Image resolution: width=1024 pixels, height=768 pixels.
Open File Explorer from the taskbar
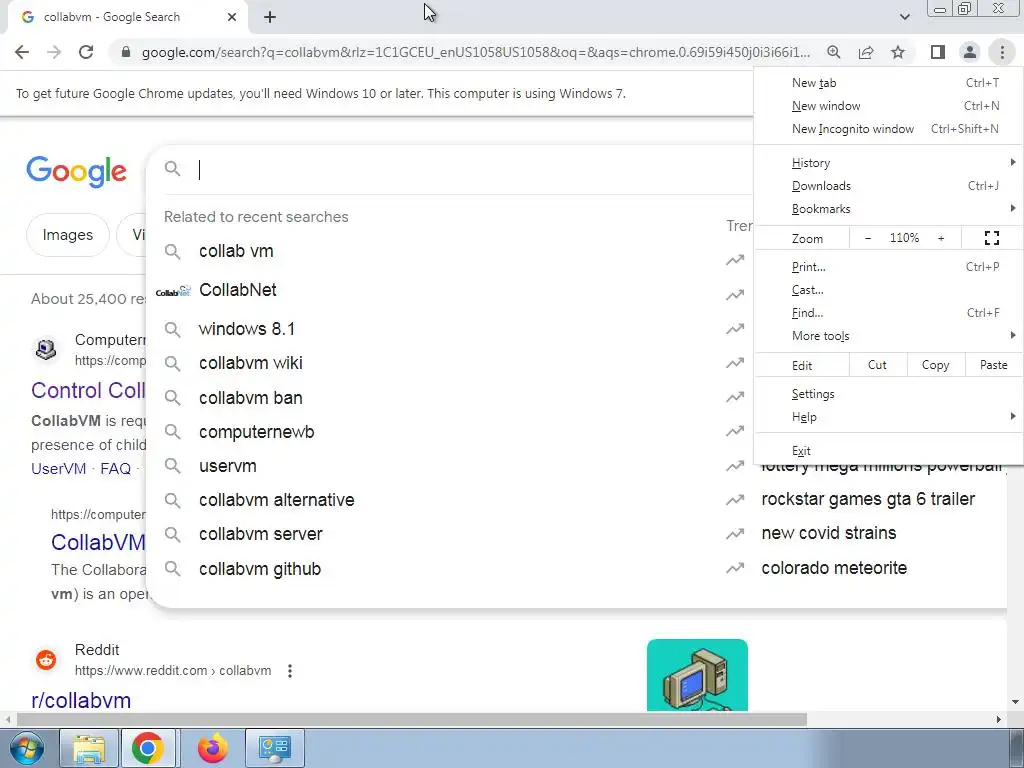click(x=89, y=748)
